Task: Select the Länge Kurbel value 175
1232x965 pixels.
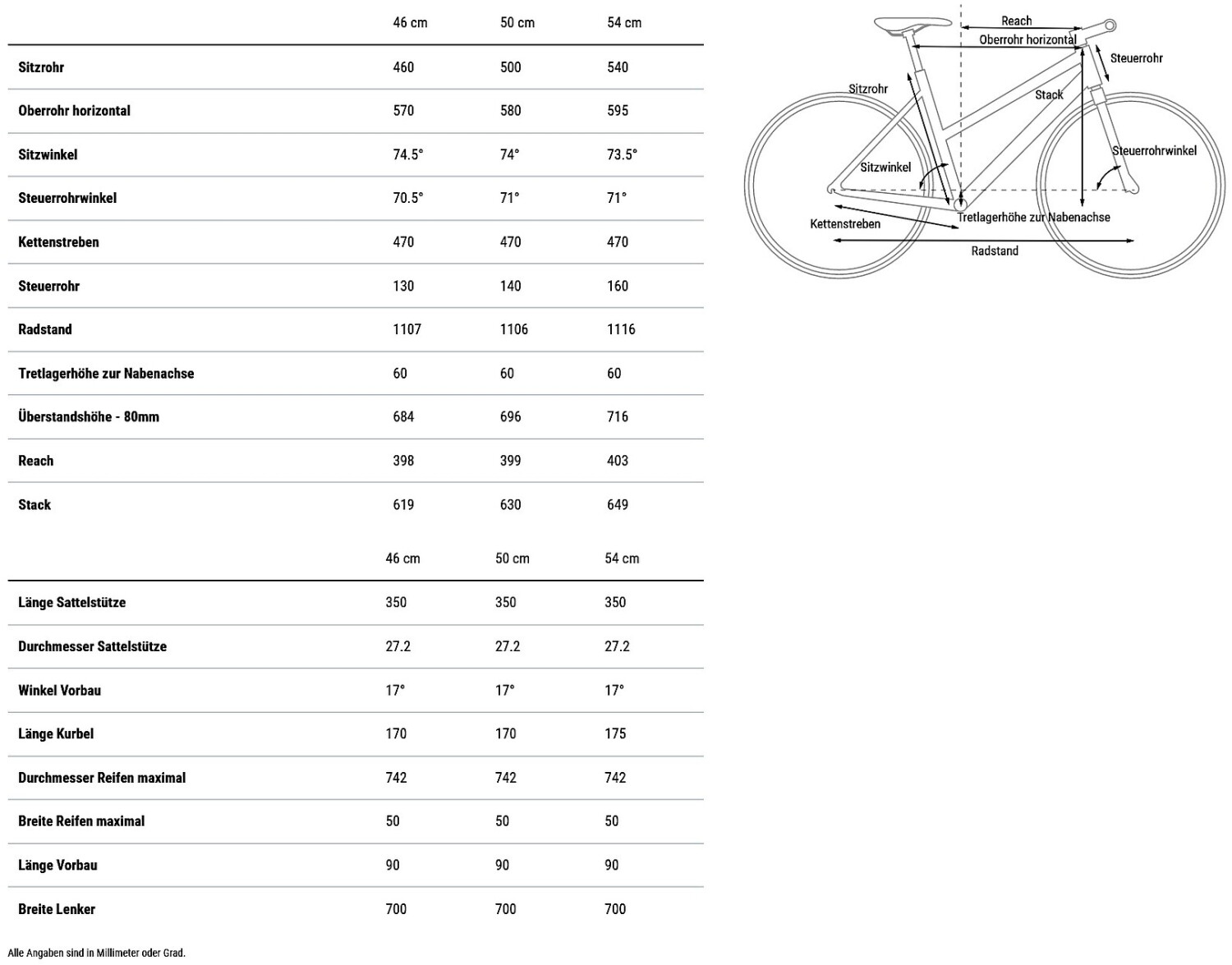Action: (615, 734)
